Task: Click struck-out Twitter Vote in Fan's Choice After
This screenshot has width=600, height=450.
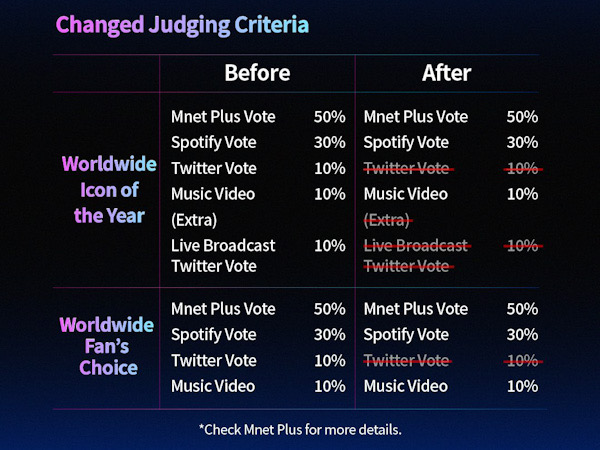Action: pyautogui.click(x=406, y=360)
